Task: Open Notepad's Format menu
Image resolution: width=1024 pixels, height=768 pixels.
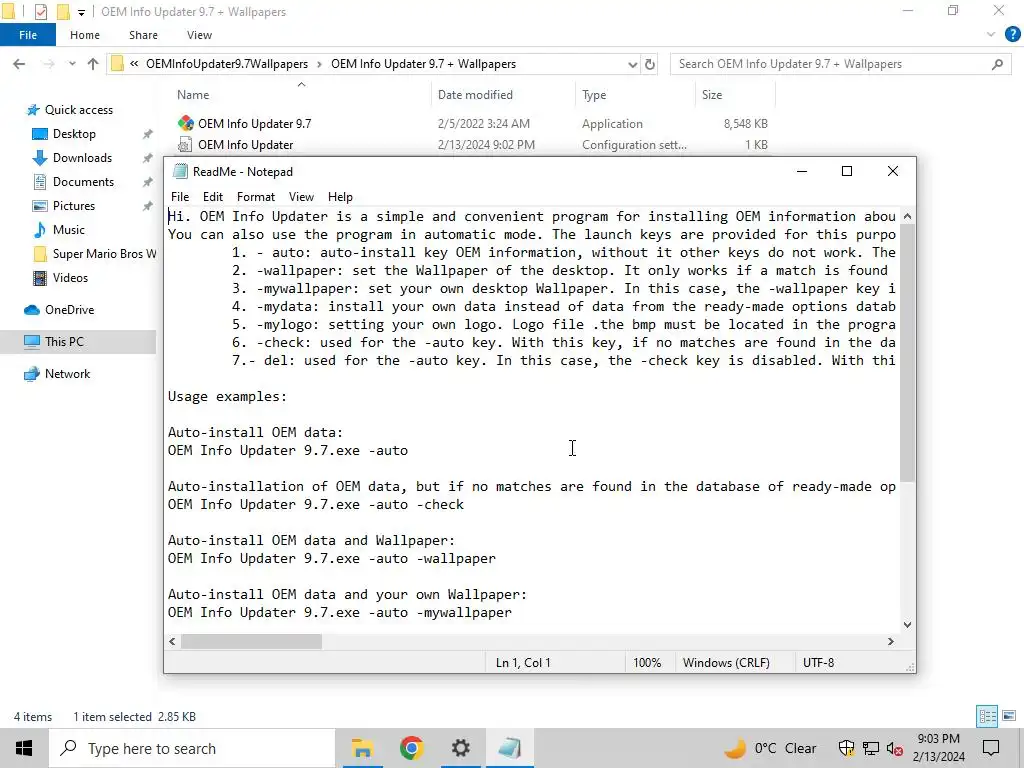Action: pos(256,197)
